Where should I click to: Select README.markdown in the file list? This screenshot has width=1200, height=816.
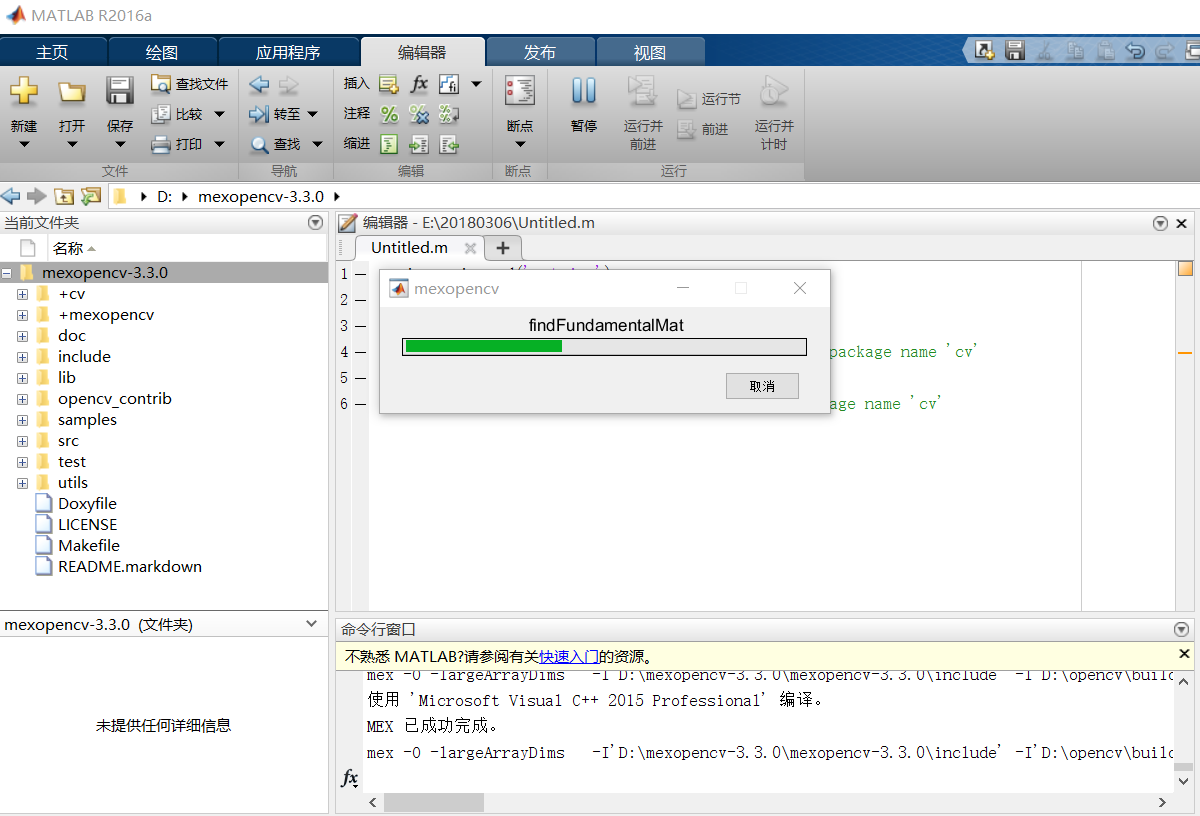click(x=130, y=566)
